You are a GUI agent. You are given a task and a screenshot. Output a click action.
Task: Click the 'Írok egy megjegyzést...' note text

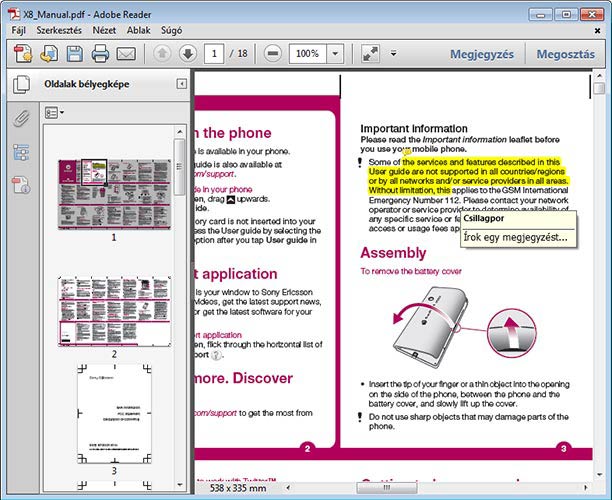click(516, 237)
